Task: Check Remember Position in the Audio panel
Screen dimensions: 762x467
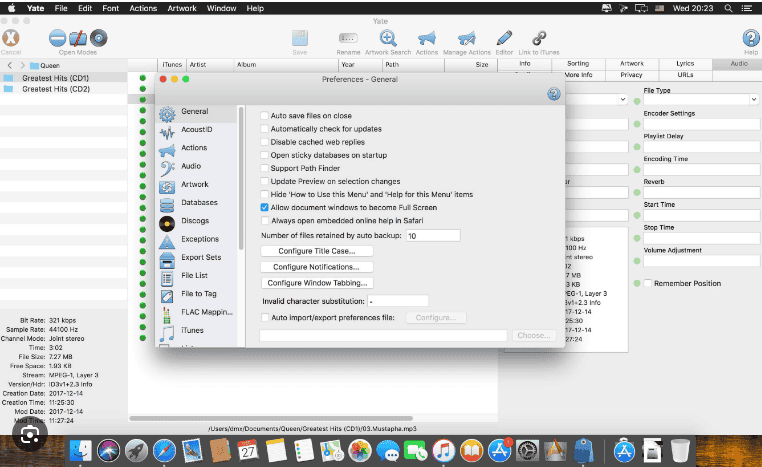Action: pos(648,283)
